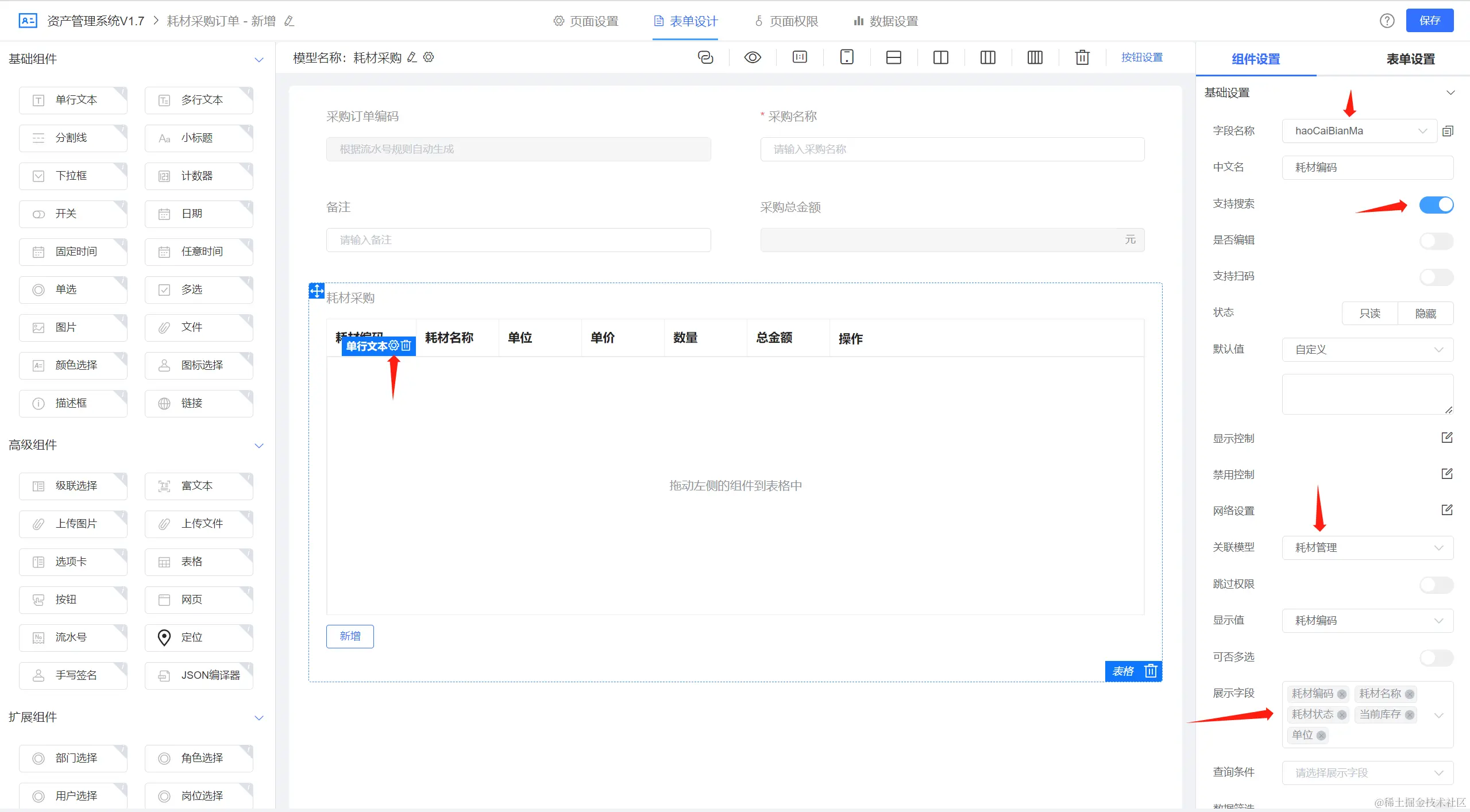Select the four-column layout icon
Screen dimensions: 1470x812
click(x=1035, y=57)
